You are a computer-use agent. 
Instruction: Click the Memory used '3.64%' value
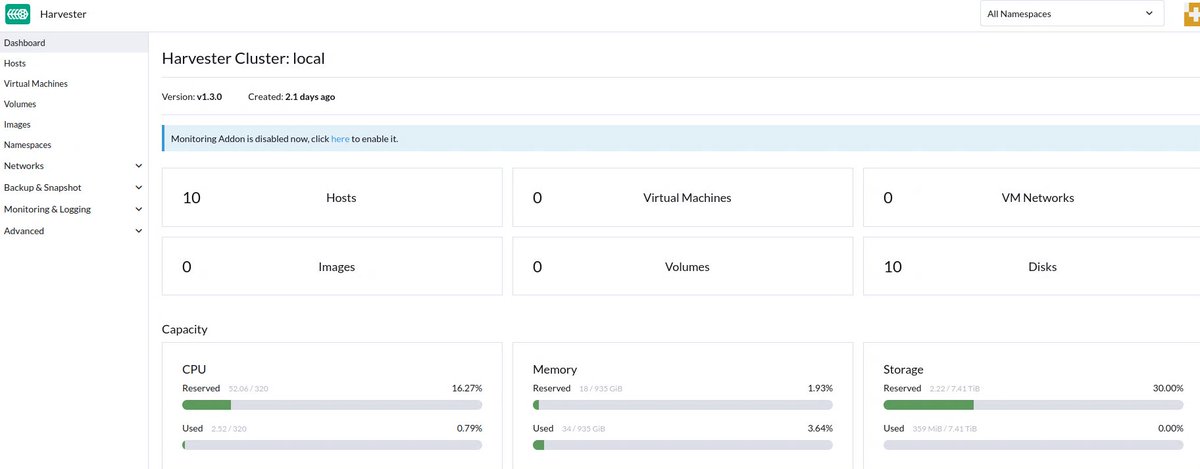pos(820,428)
